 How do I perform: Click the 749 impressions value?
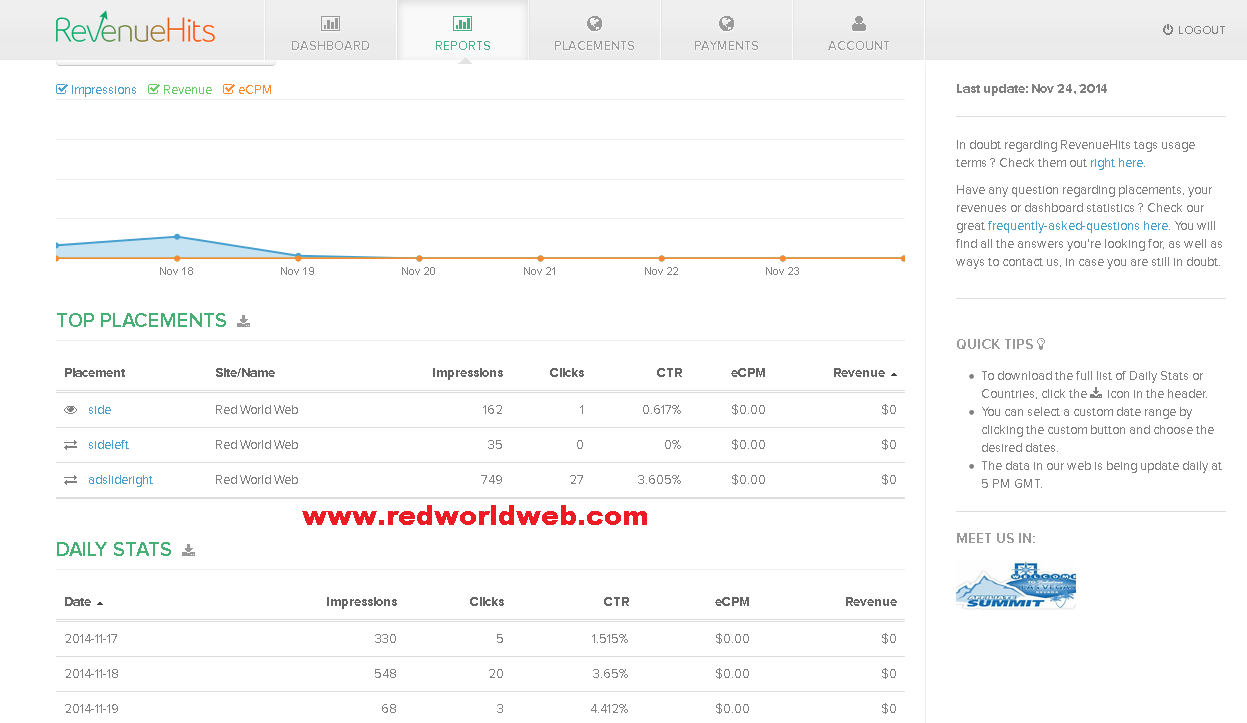tap(491, 480)
